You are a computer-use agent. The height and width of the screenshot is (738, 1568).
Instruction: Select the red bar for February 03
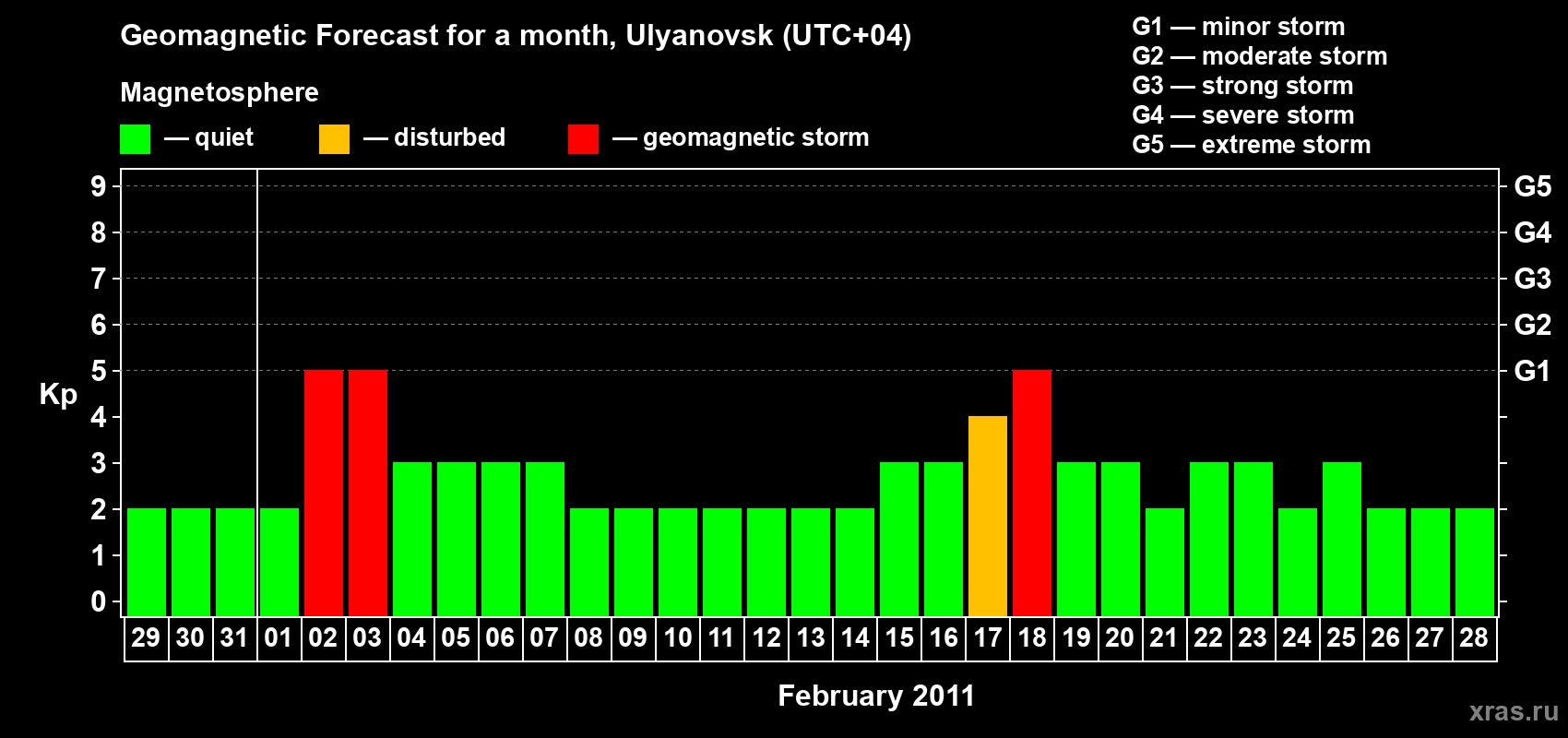click(368, 493)
